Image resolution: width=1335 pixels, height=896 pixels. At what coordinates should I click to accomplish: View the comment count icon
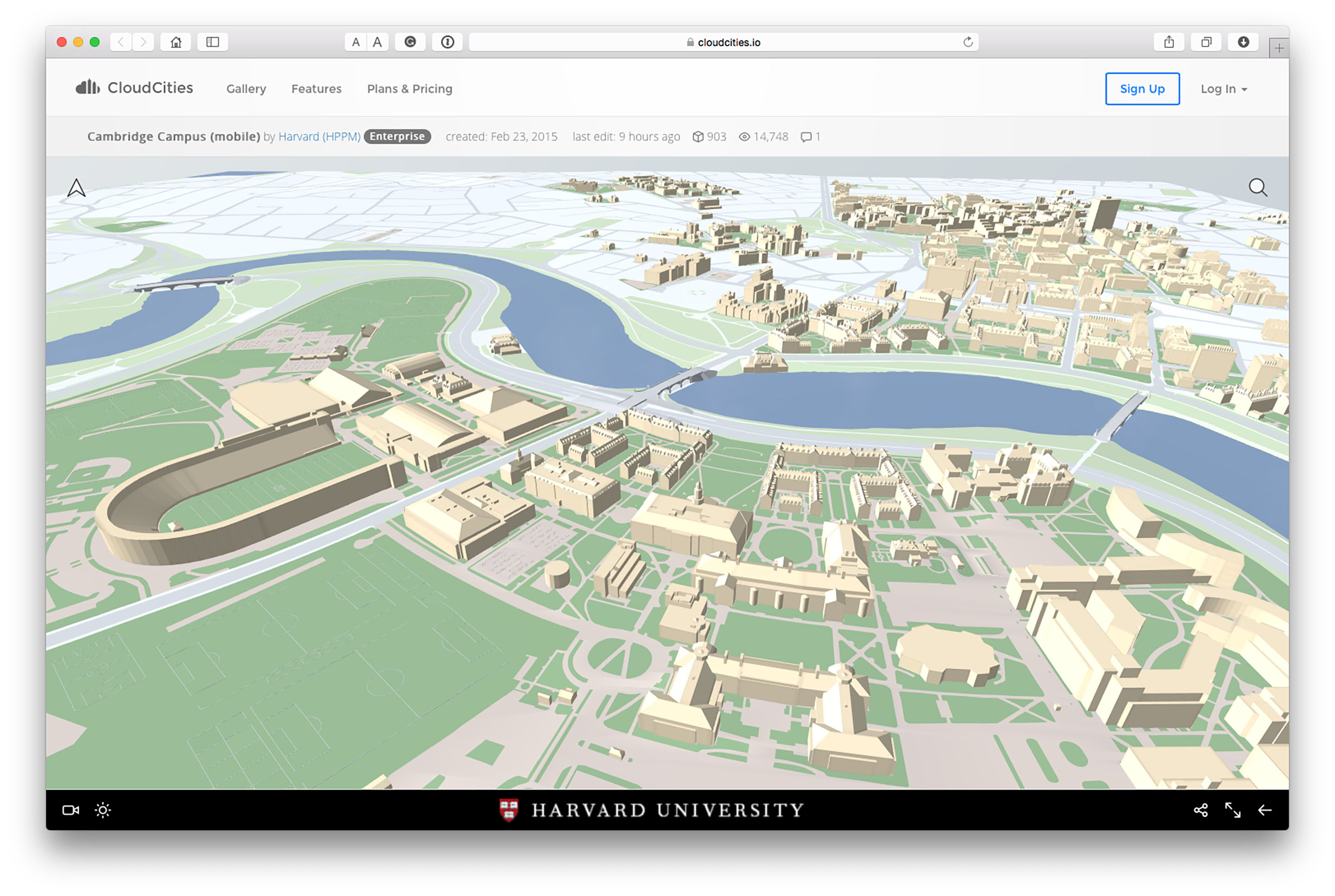[806, 137]
